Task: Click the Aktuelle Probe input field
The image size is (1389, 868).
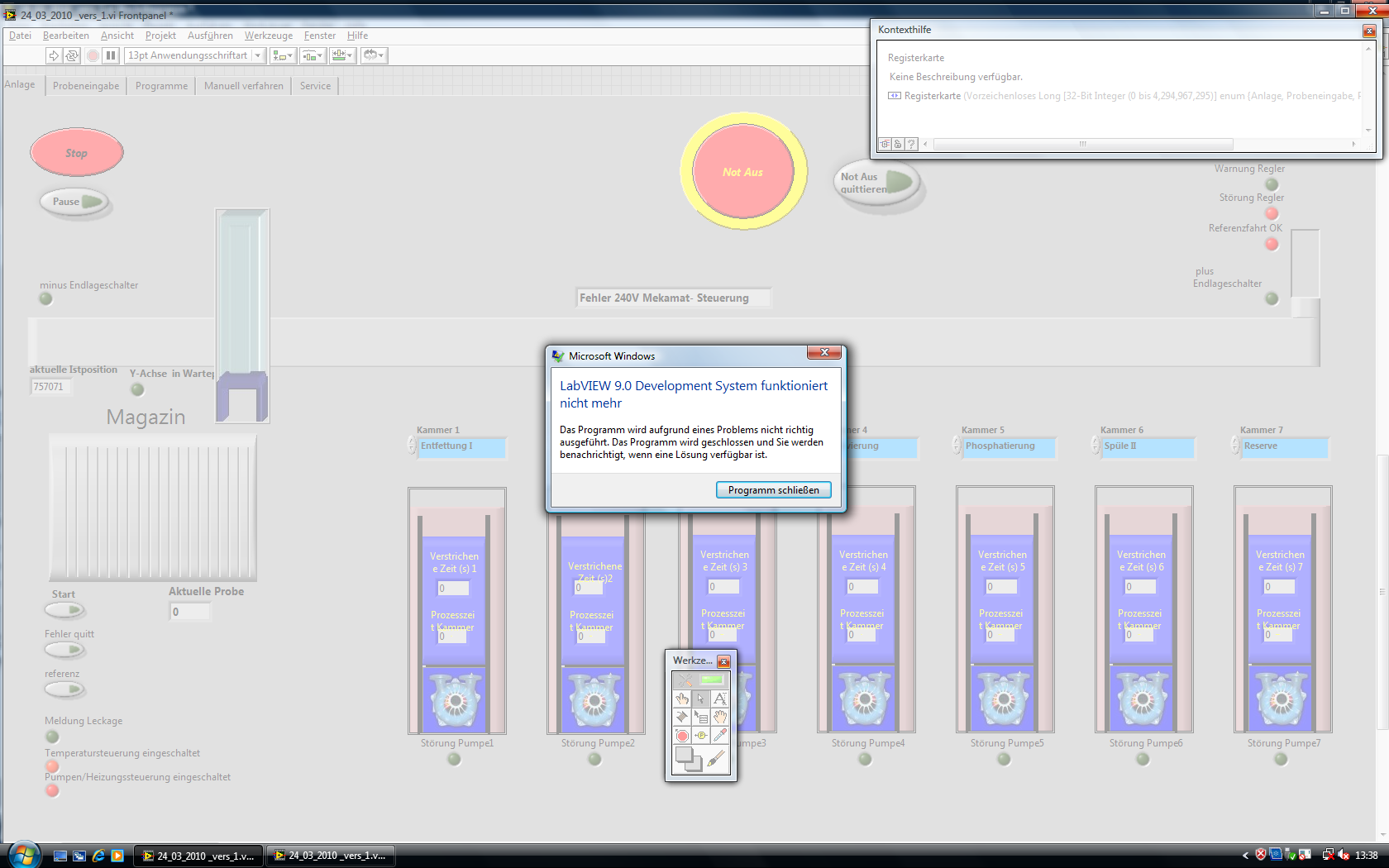Action: point(190,612)
